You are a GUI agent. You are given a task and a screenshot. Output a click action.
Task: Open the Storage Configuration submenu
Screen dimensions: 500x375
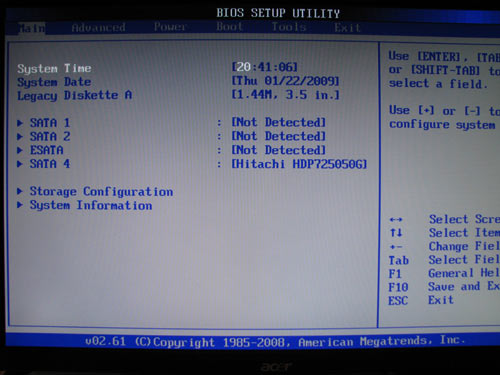tap(101, 192)
